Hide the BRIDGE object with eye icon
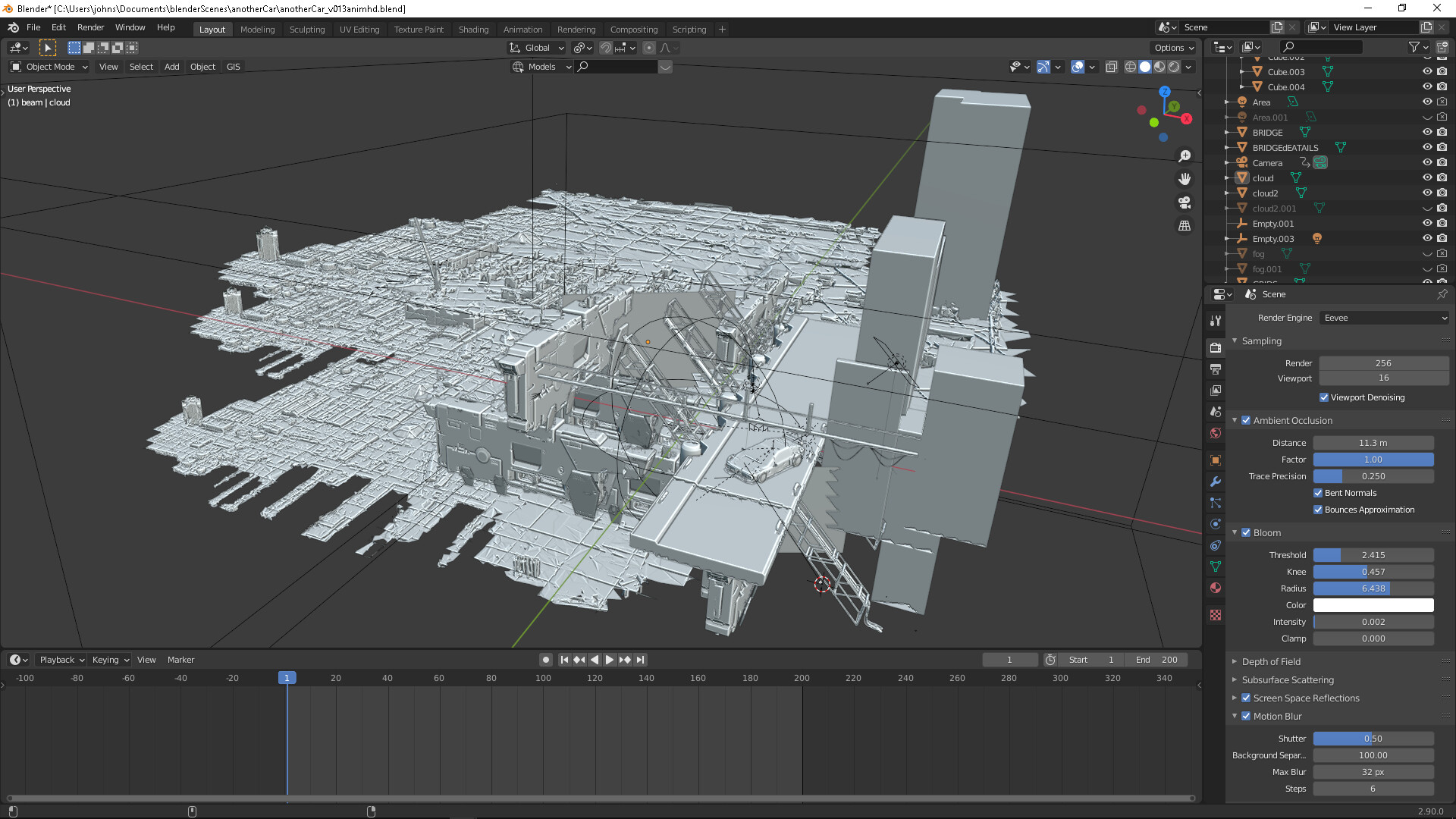 pyautogui.click(x=1426, y=132)
